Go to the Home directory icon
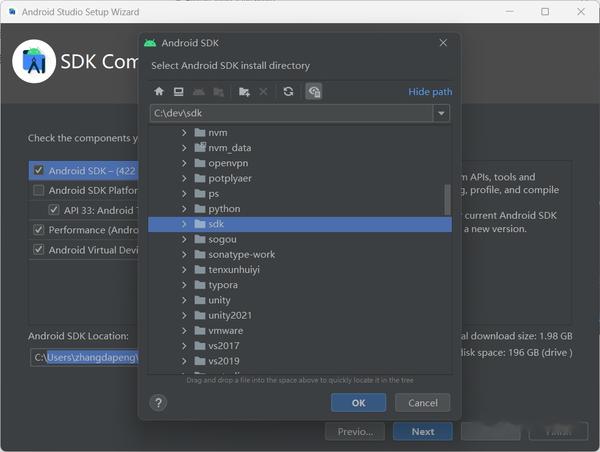Screen dimensions: 600x452 pyautogui.click(x=159, y=91)
